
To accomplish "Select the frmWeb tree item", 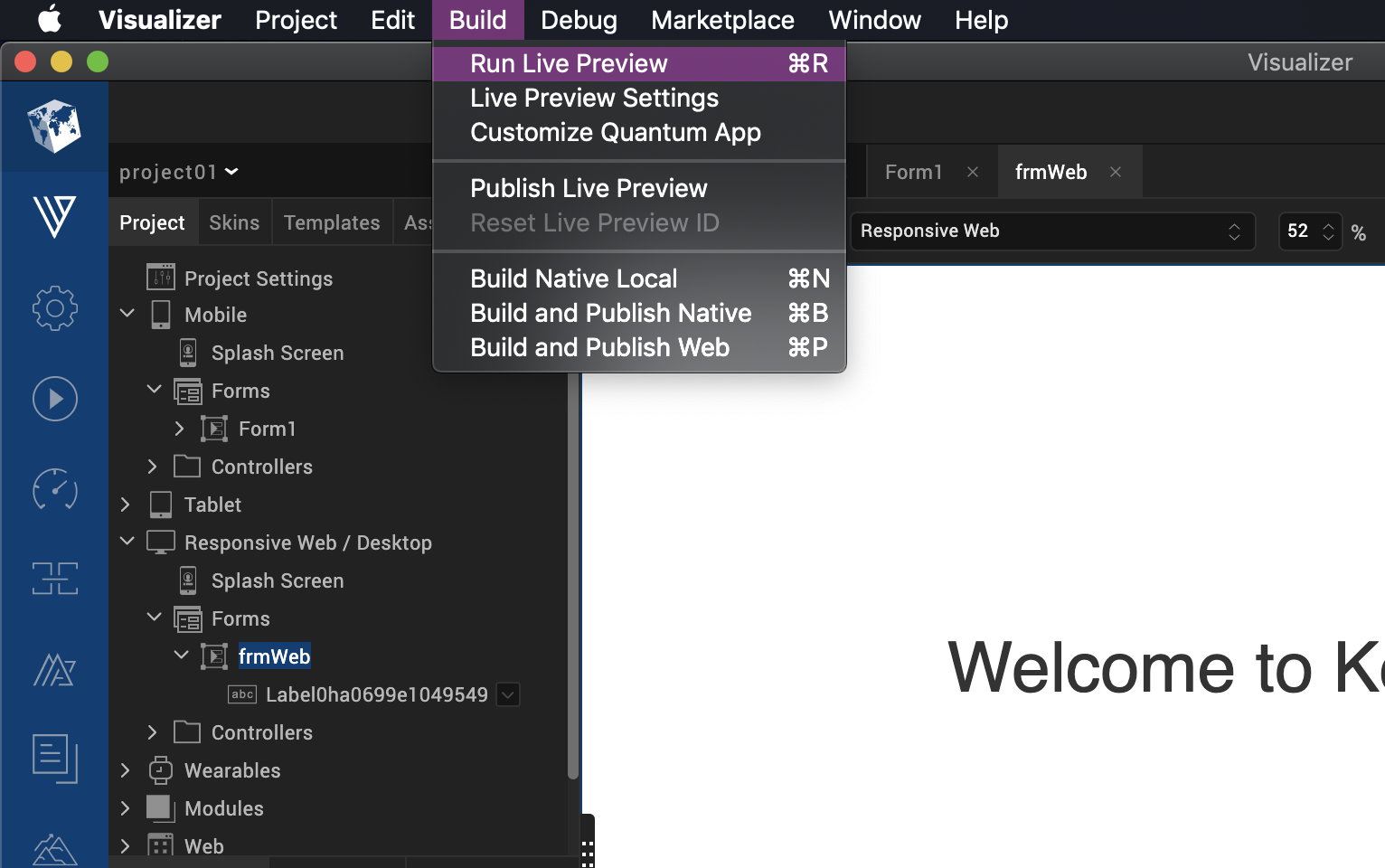I will pos(274,656).
